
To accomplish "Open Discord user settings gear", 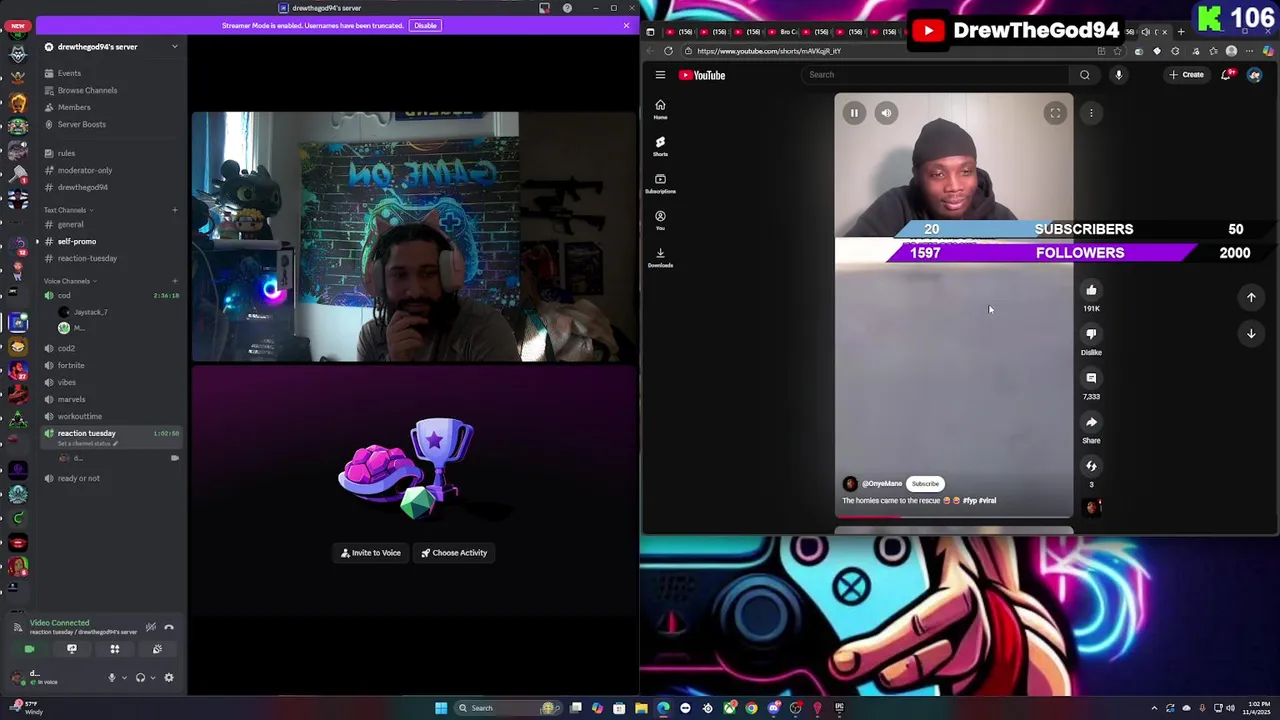I will tap(169, 678).
